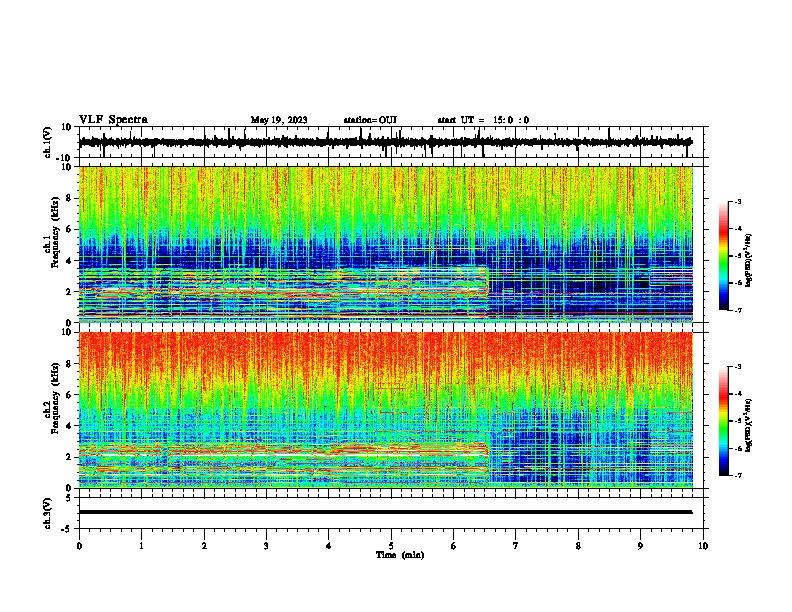The width and height of the screenshot is (792, 612).
Task: Click the ch.2 "Frequency (kHz)" axis label
Action: coord(55,398)
